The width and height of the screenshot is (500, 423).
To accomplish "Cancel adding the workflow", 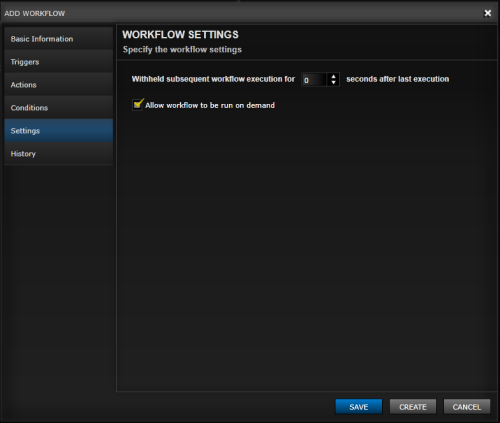I will [467, 407].
